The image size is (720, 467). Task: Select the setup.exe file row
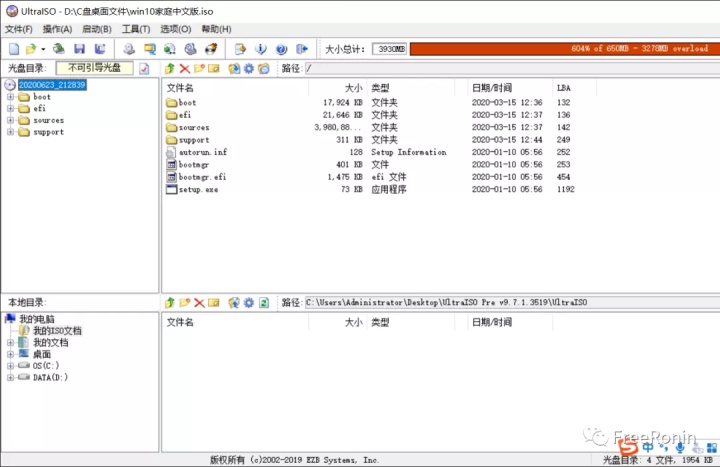370,189
